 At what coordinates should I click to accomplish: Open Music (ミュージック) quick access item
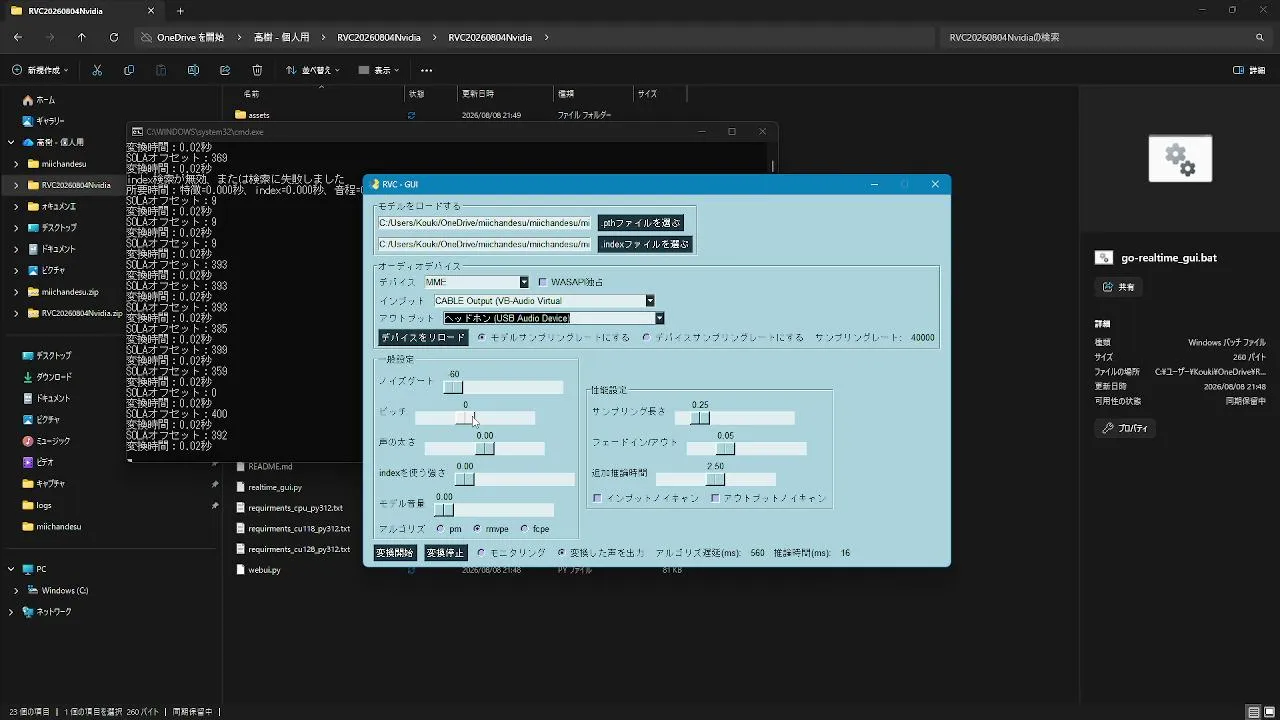tap(46, 441)
